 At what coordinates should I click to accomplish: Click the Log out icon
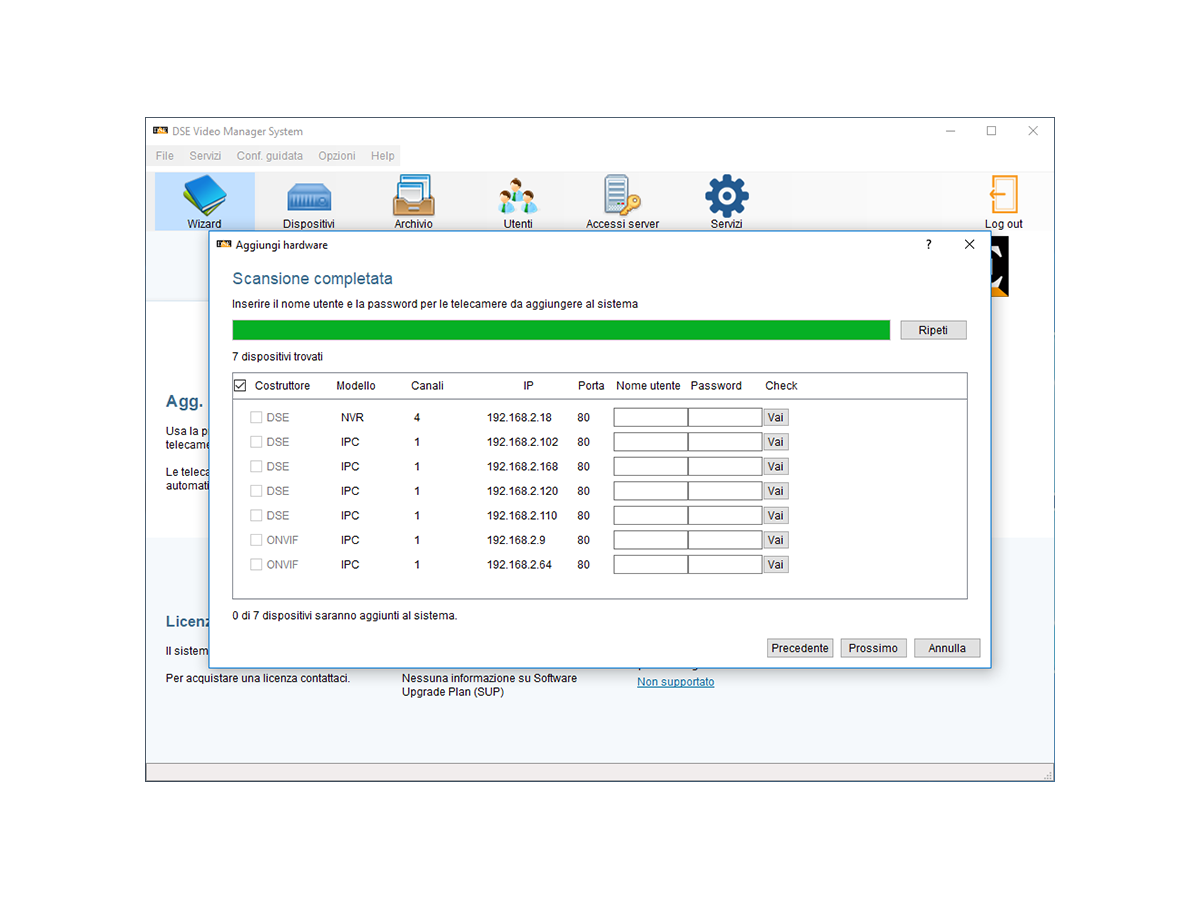tap(1003, 199)
